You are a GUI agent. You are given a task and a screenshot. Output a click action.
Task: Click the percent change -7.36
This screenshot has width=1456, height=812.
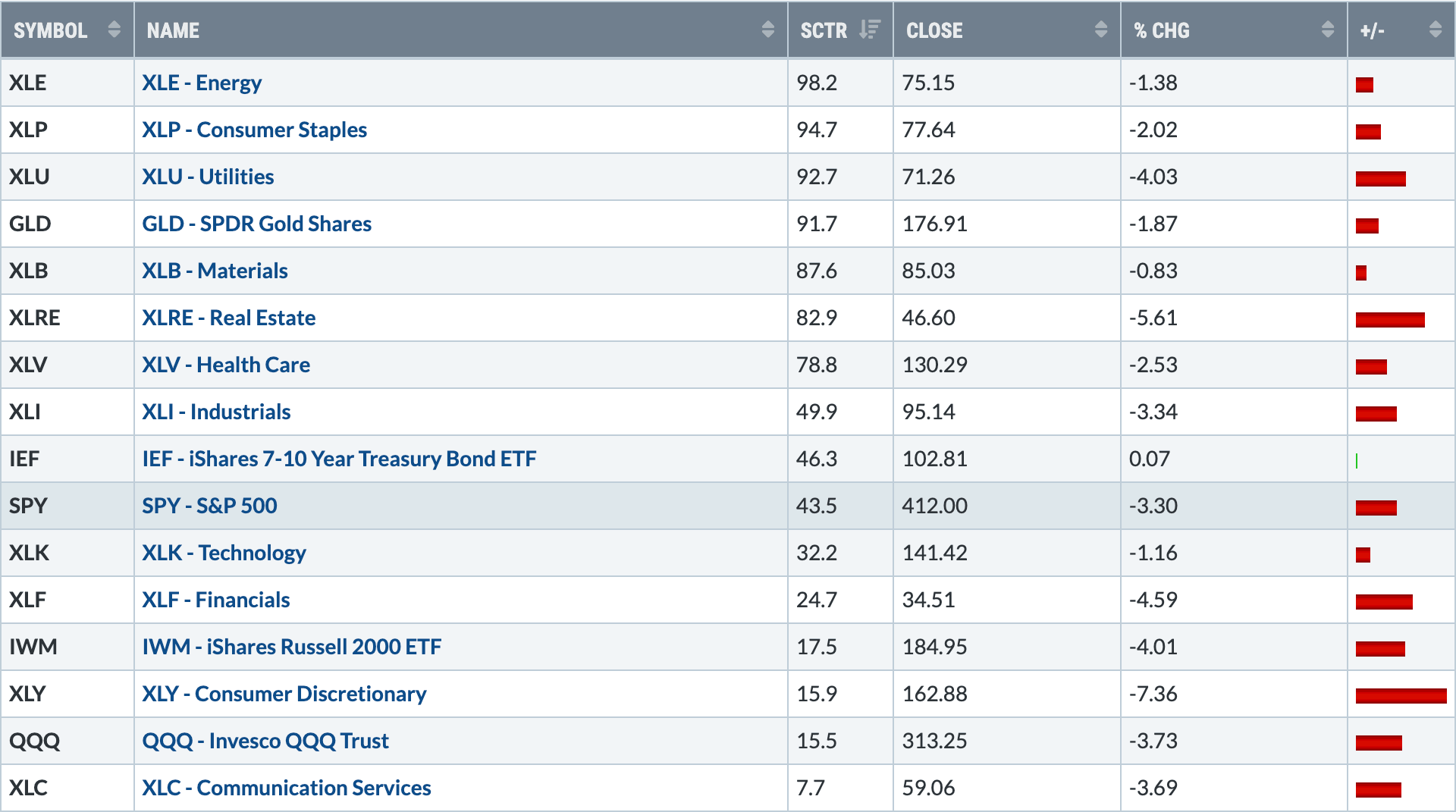pyautogui.click(x=1153, y=694)
